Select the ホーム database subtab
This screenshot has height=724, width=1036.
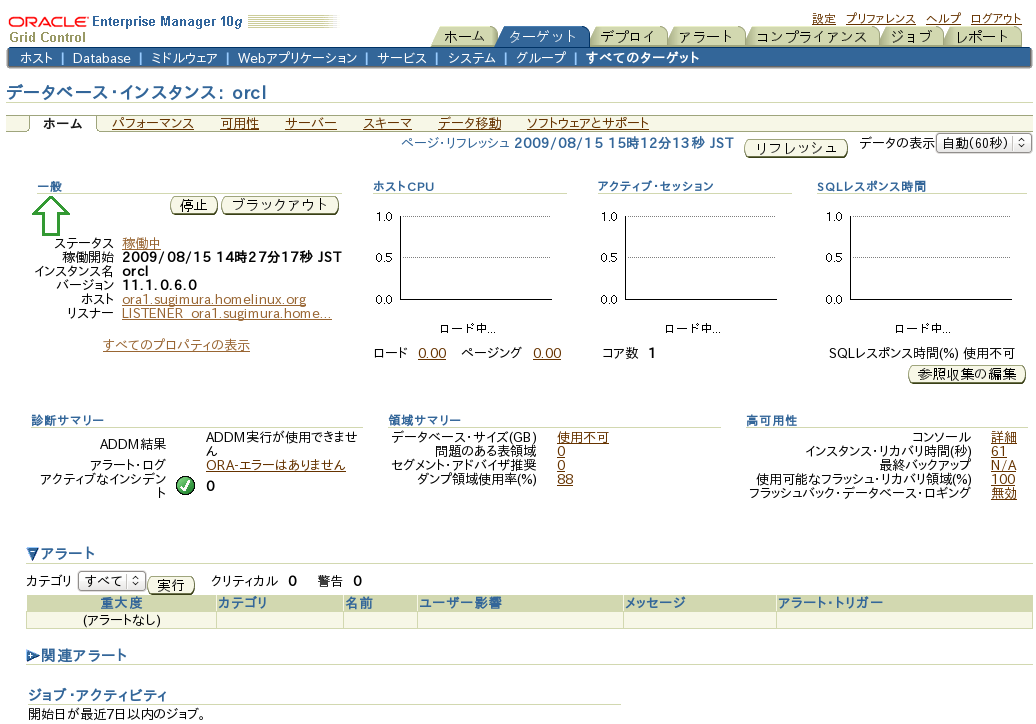63,124
